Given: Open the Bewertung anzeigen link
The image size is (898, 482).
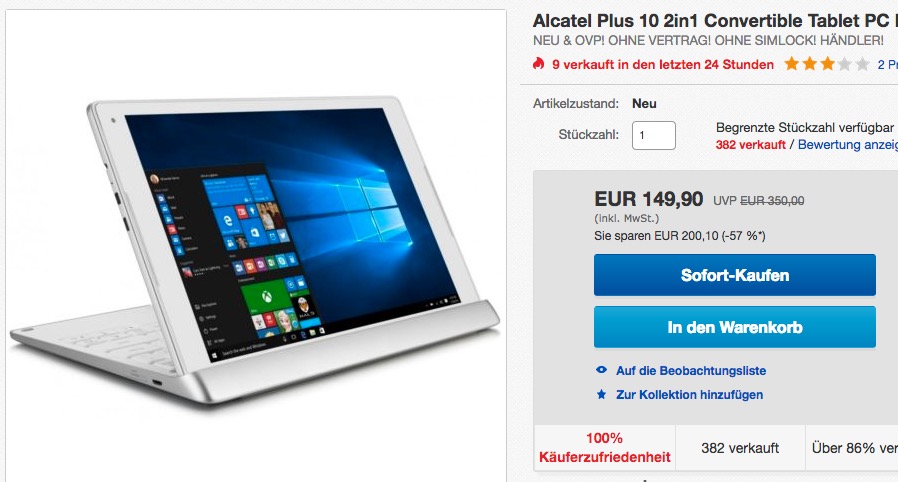Looking at the screenshot, I should pyautogui.click(x=848, y=145).
